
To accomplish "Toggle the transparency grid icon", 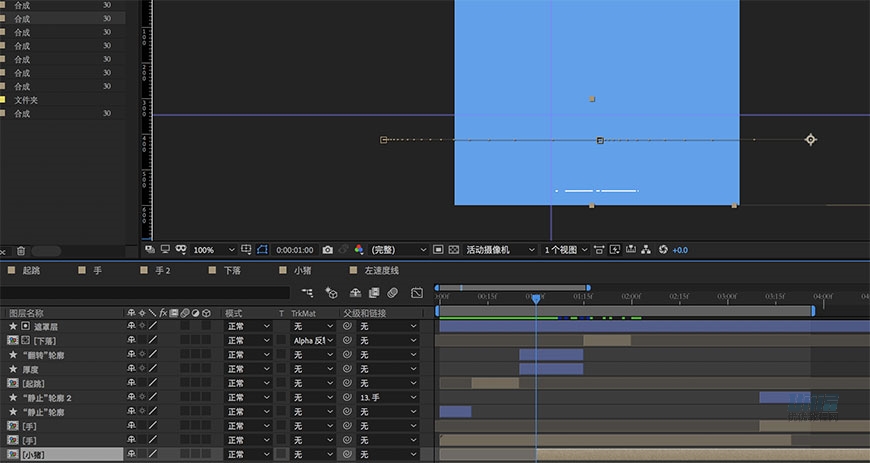I will pyautogui.click(x=453, y=250).
